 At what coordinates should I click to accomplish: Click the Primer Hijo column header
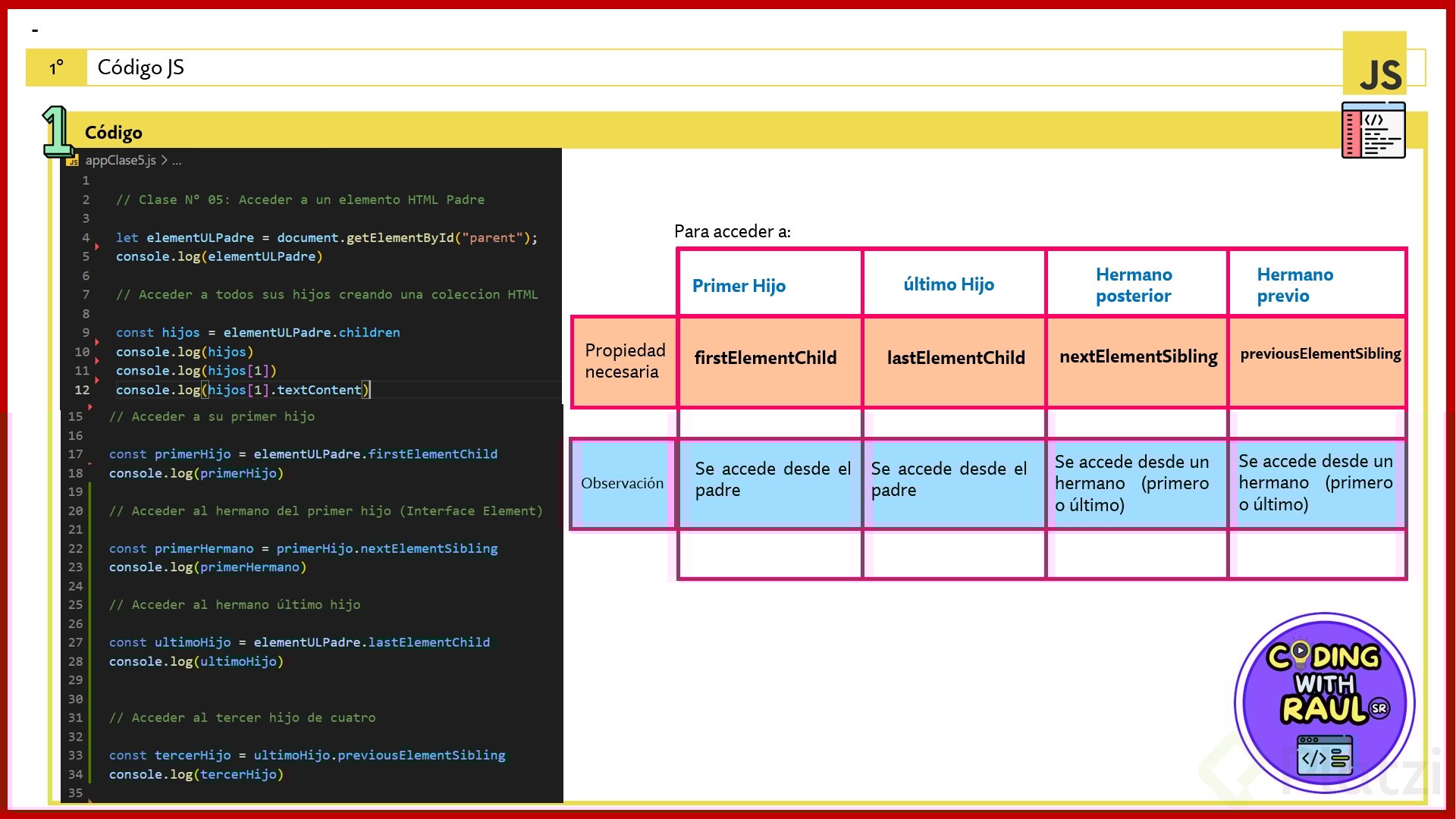pyautogui.click(x=739, y=286)
